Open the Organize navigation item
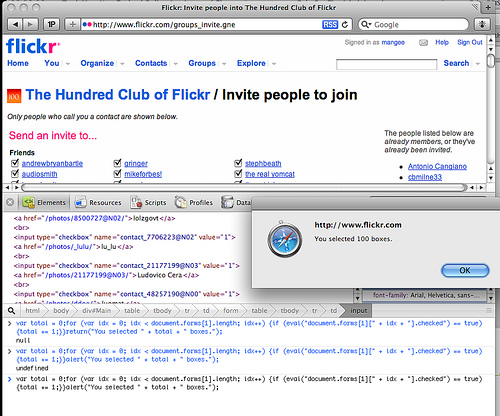This screenshot has width=500, height=416. click(97, 63)
